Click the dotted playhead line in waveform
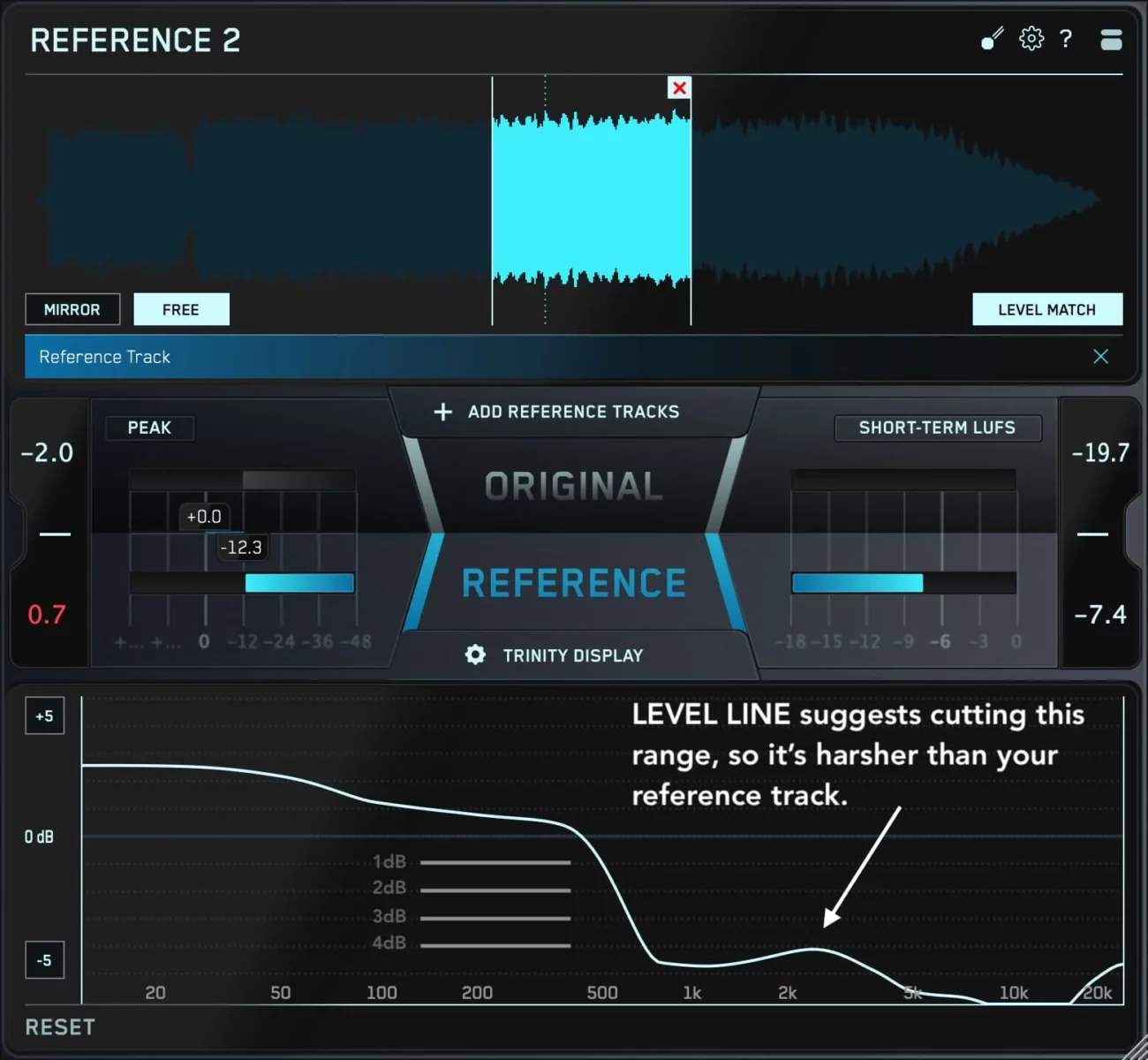 click(x=545, y=201)
